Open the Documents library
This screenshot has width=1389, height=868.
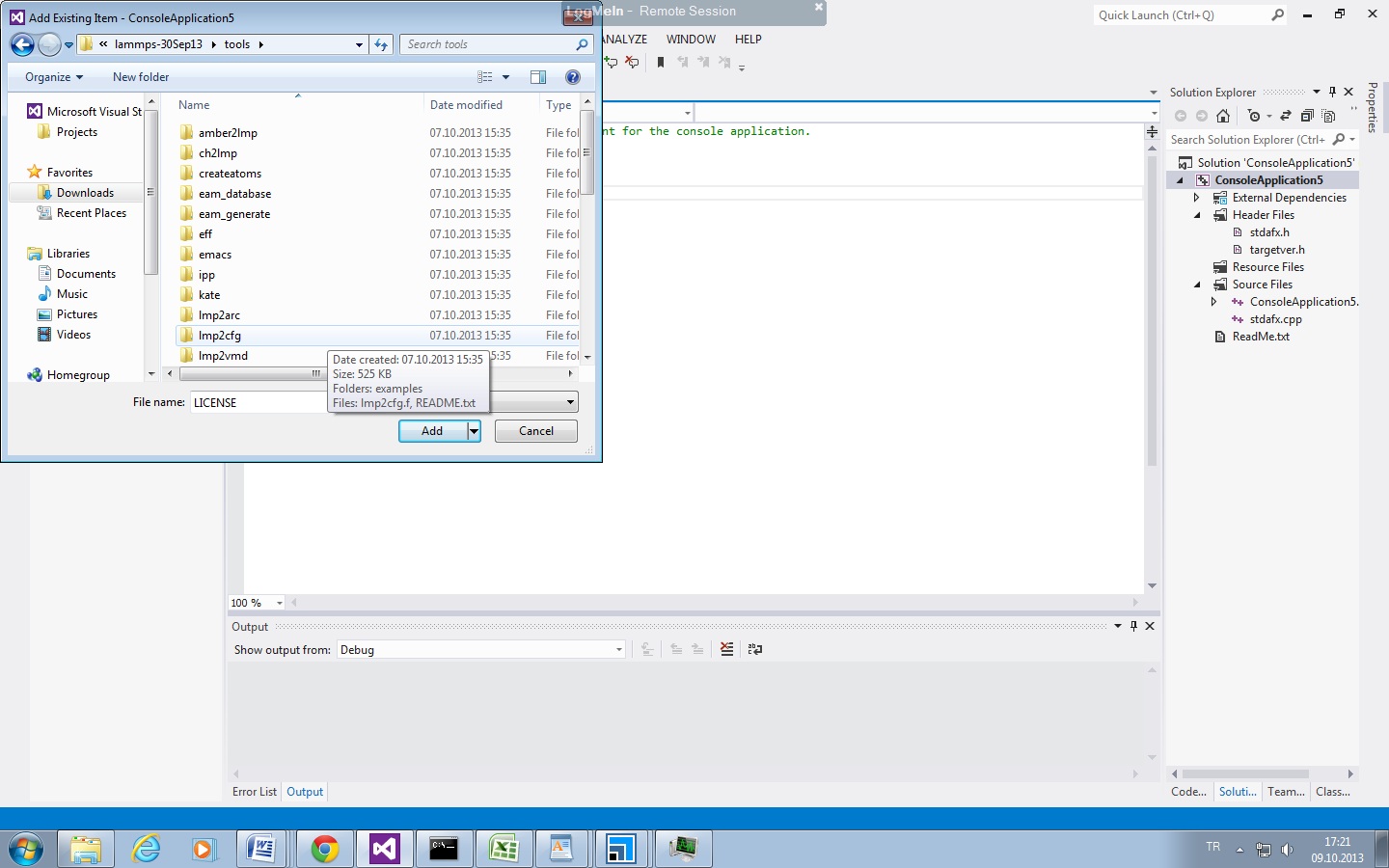click(x=86, y=274)
